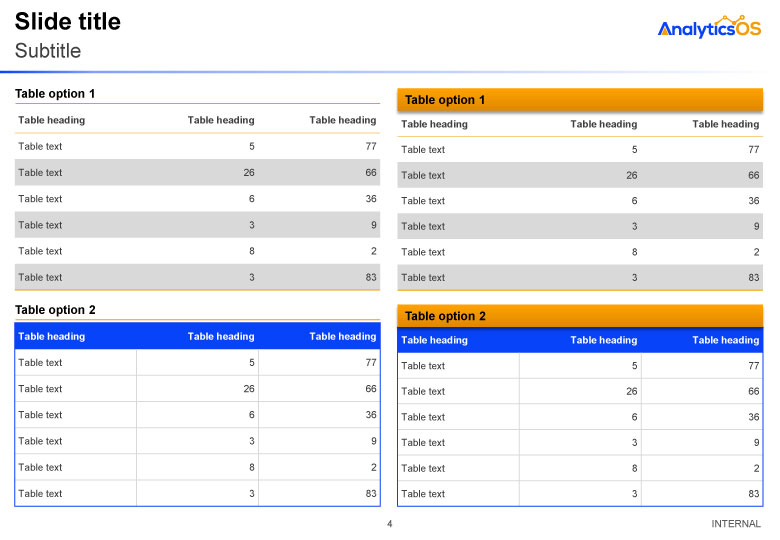Click value 26 in plain-titled Table option 1

249,173
